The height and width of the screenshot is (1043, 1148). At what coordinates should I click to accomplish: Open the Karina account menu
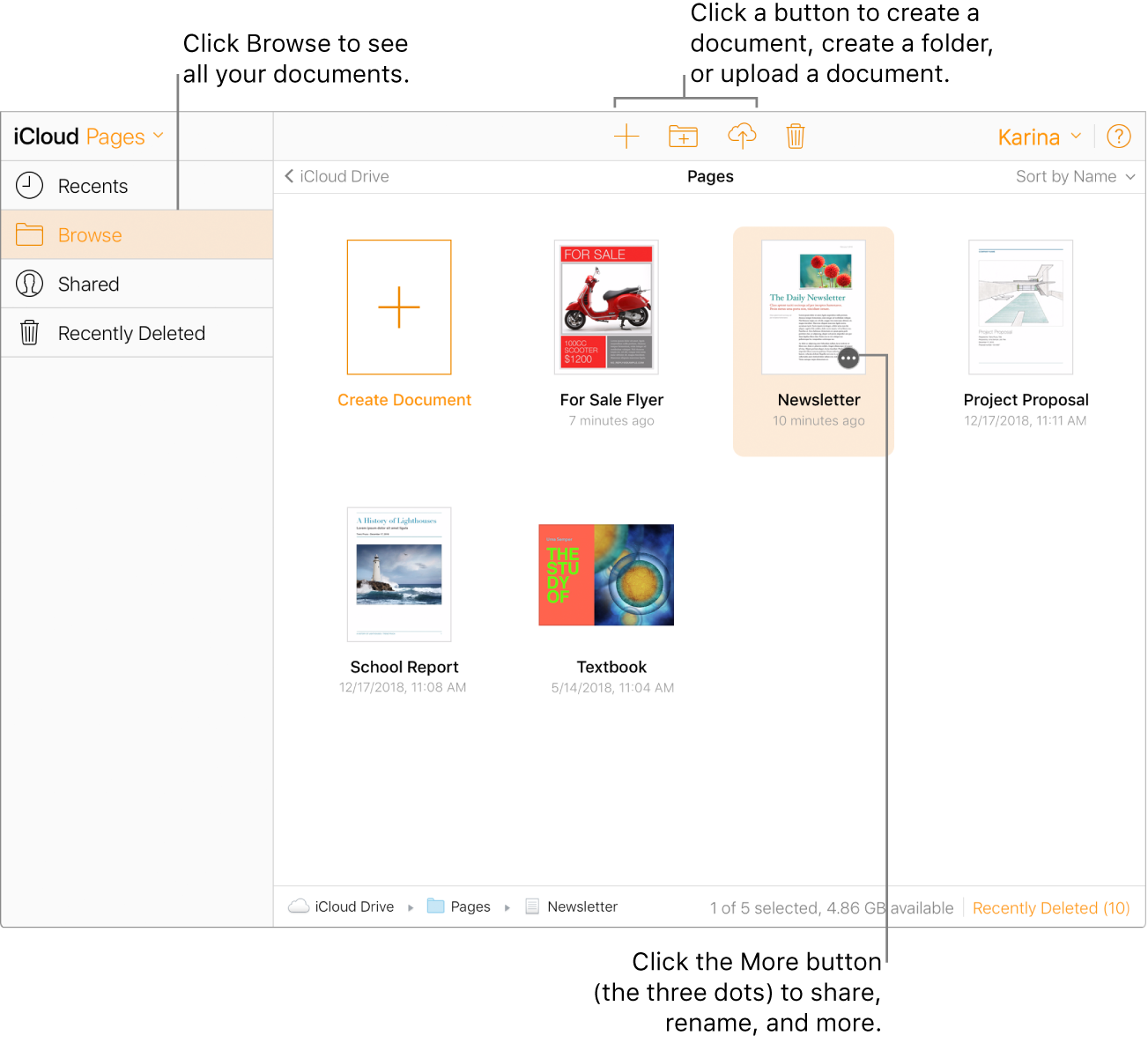(x=1040, y=137)
